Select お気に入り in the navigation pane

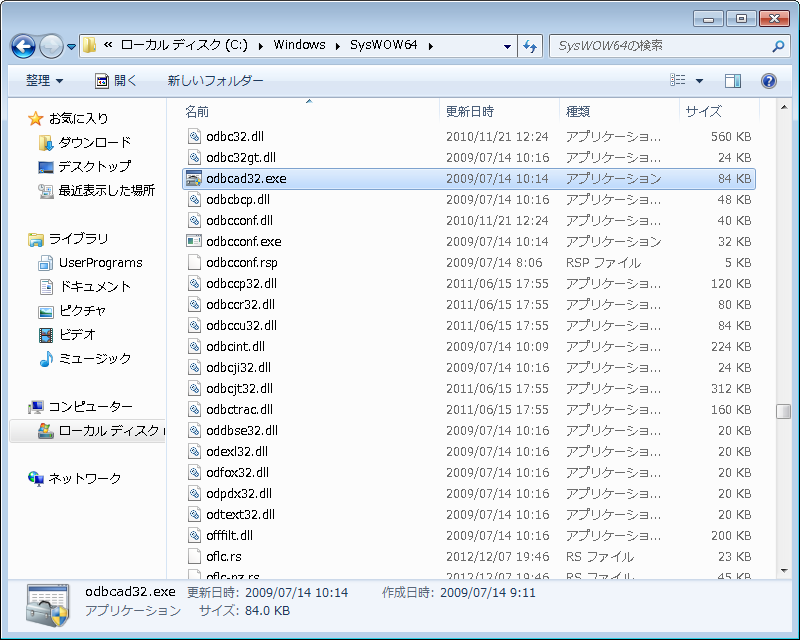point(79,118)
